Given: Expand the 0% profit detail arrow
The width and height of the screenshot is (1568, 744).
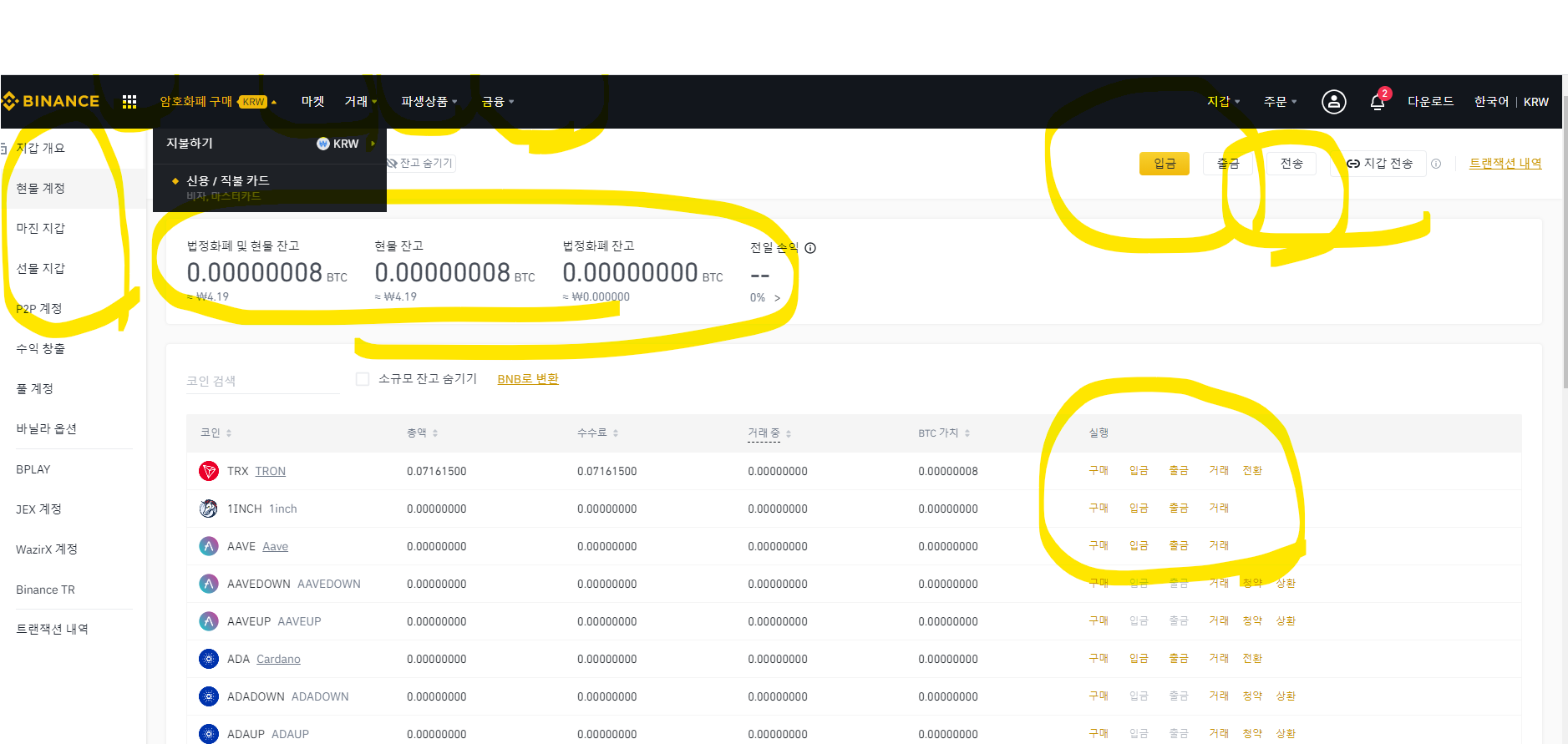Looking at the screenshot, I should [777, 298].
